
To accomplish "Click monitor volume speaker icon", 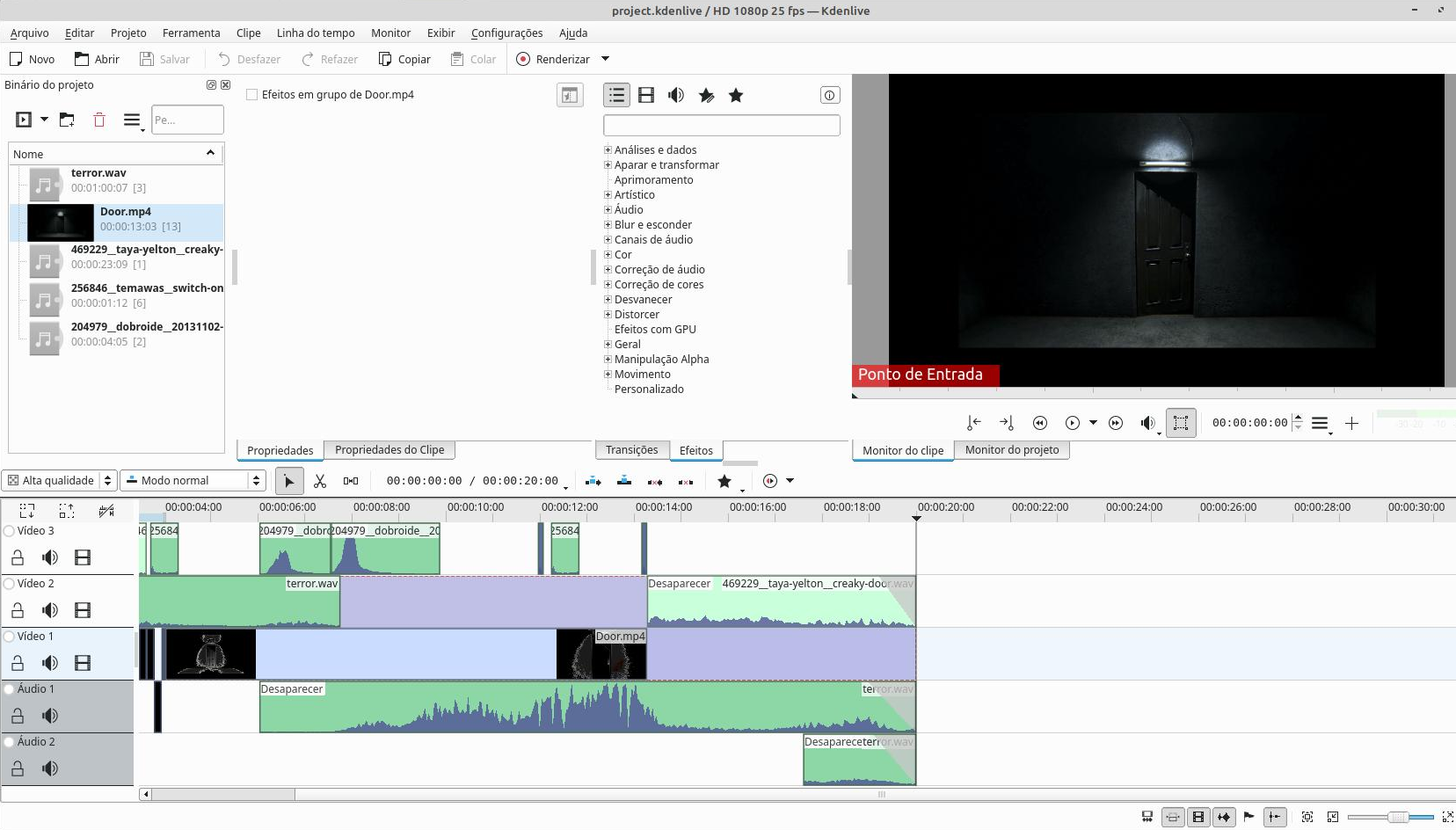I will click(1147, 423).
